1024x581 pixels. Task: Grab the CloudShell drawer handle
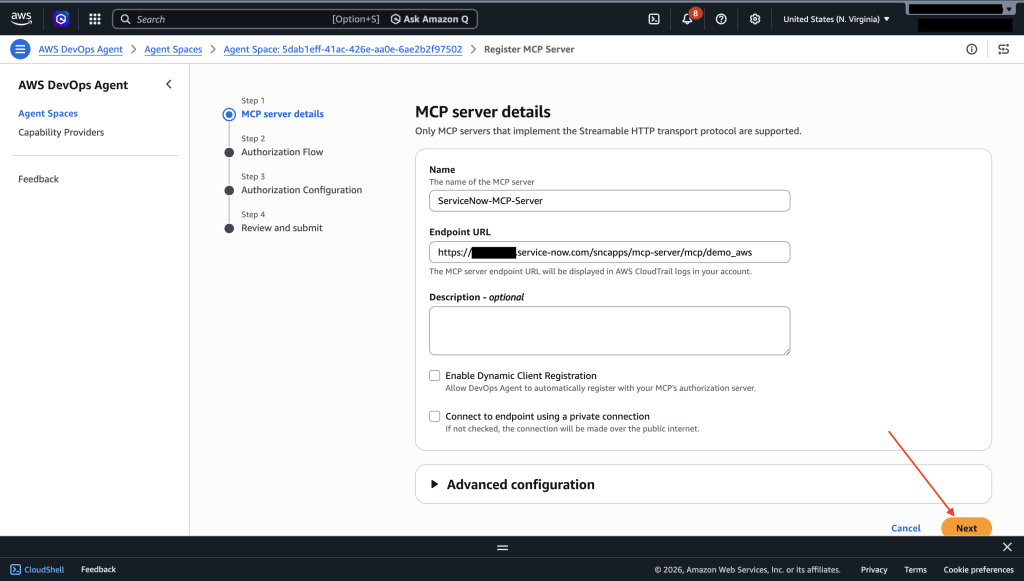[502, 548]
